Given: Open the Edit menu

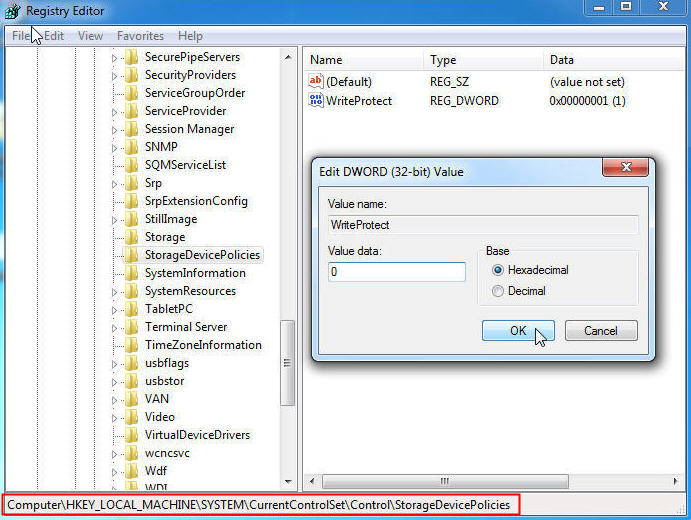Looking at the screenshot, I should (54, 36).
